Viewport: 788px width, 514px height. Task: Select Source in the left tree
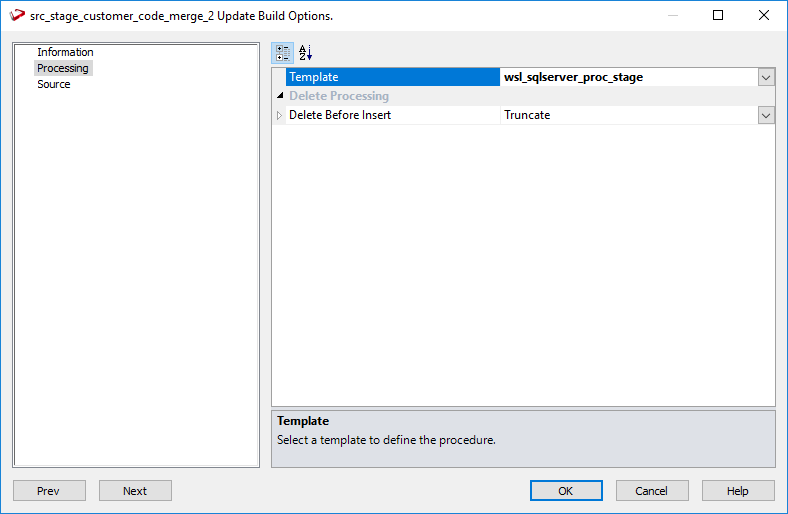coord(54,84)
